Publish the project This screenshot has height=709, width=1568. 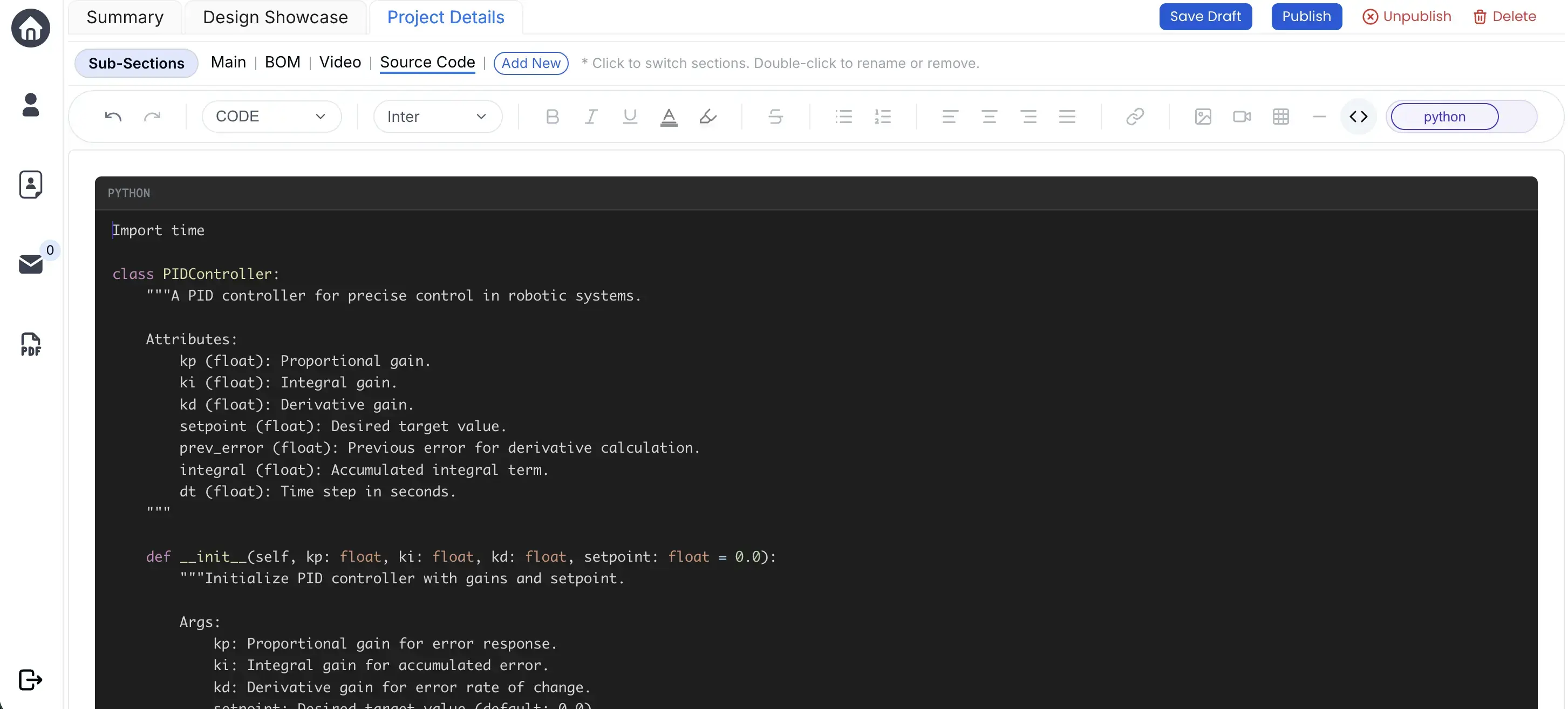point(1306,16)
